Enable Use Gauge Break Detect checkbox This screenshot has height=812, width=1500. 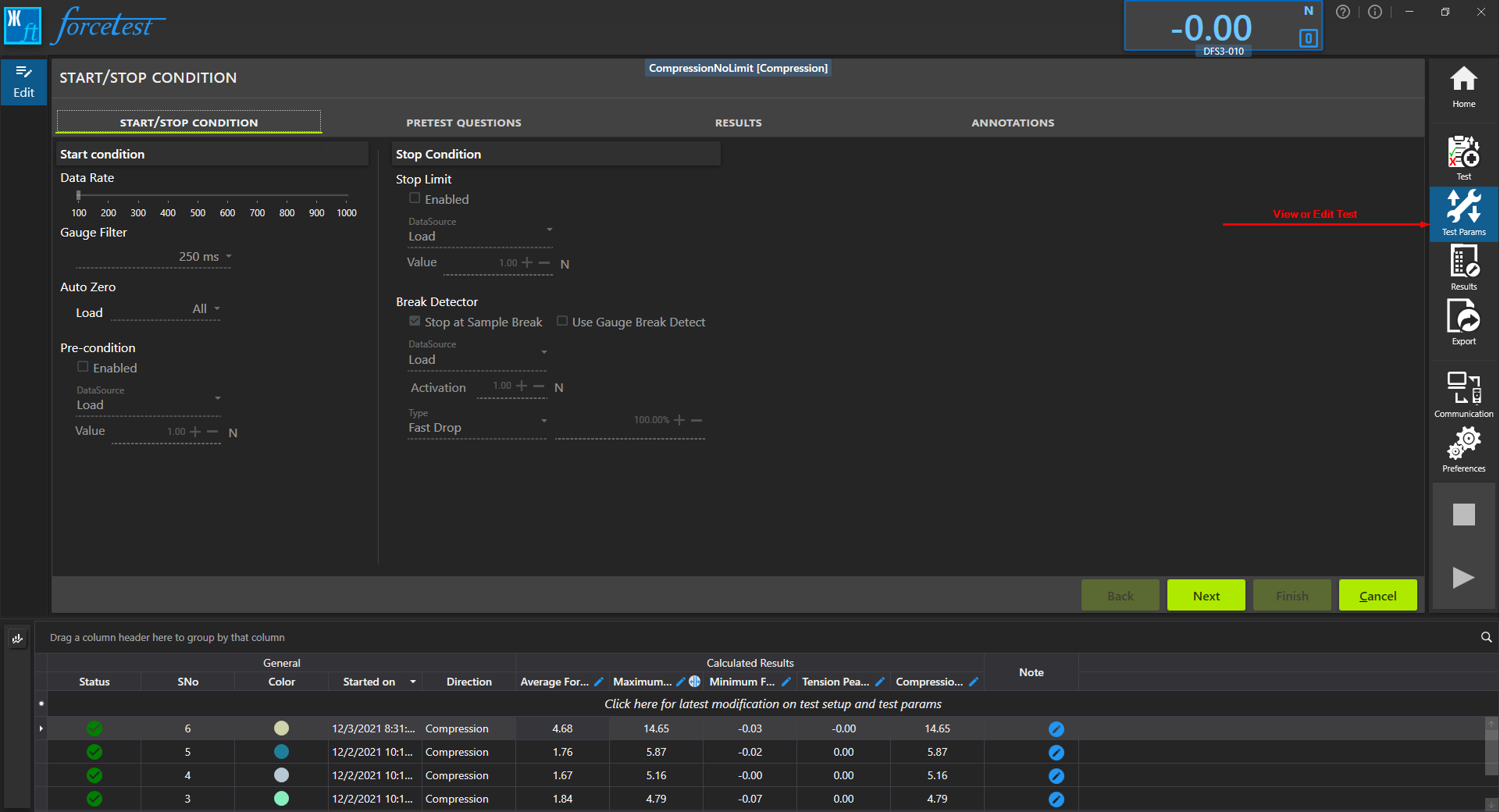pyautogui.click(x=562, y=321)
